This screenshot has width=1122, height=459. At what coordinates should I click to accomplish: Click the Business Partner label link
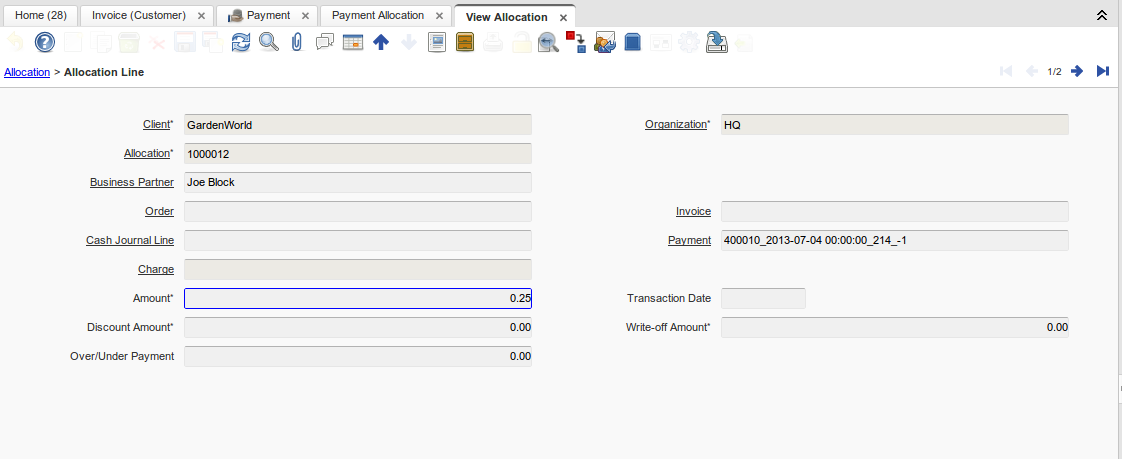131,183
